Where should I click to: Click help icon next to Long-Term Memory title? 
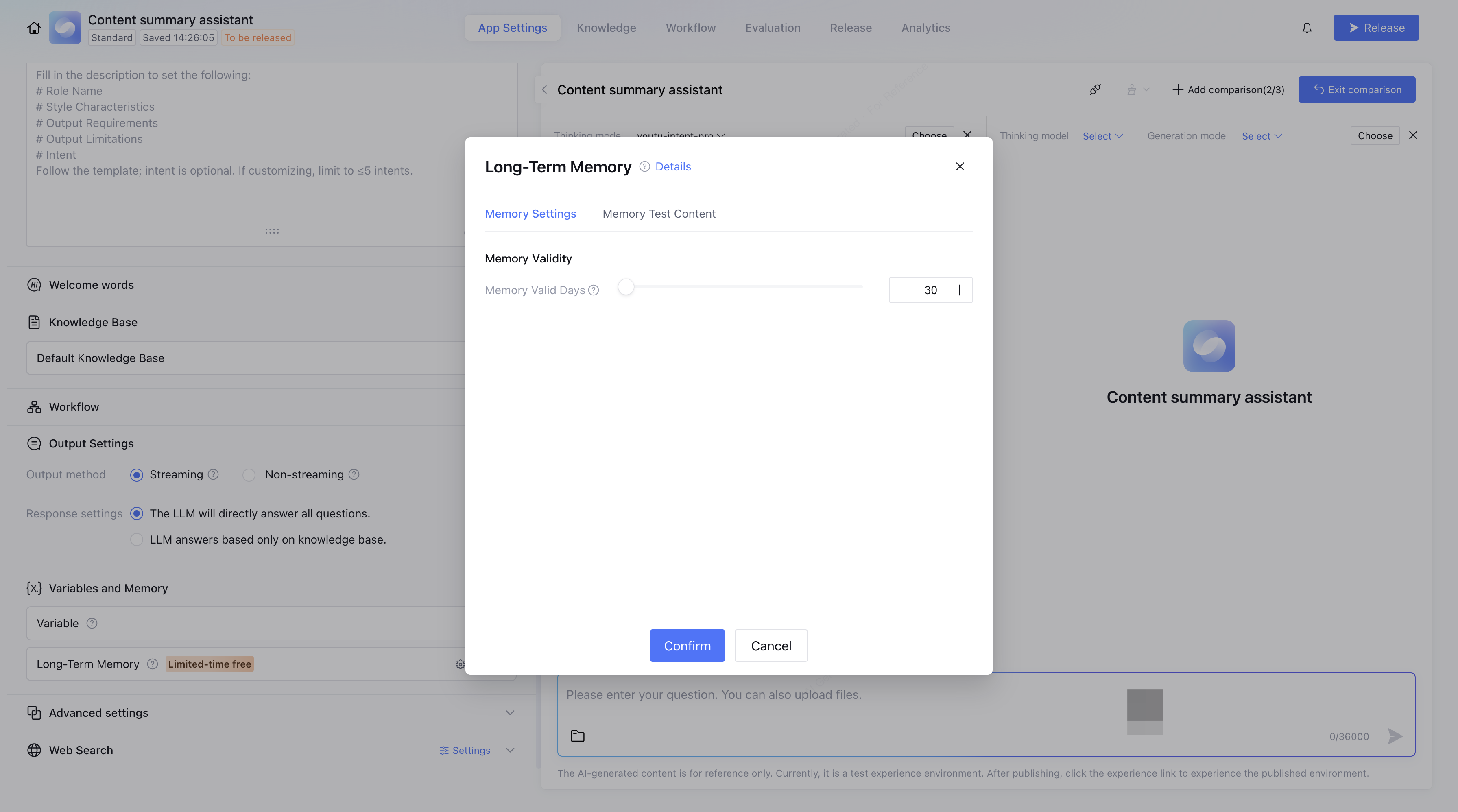tap(644, 166)
